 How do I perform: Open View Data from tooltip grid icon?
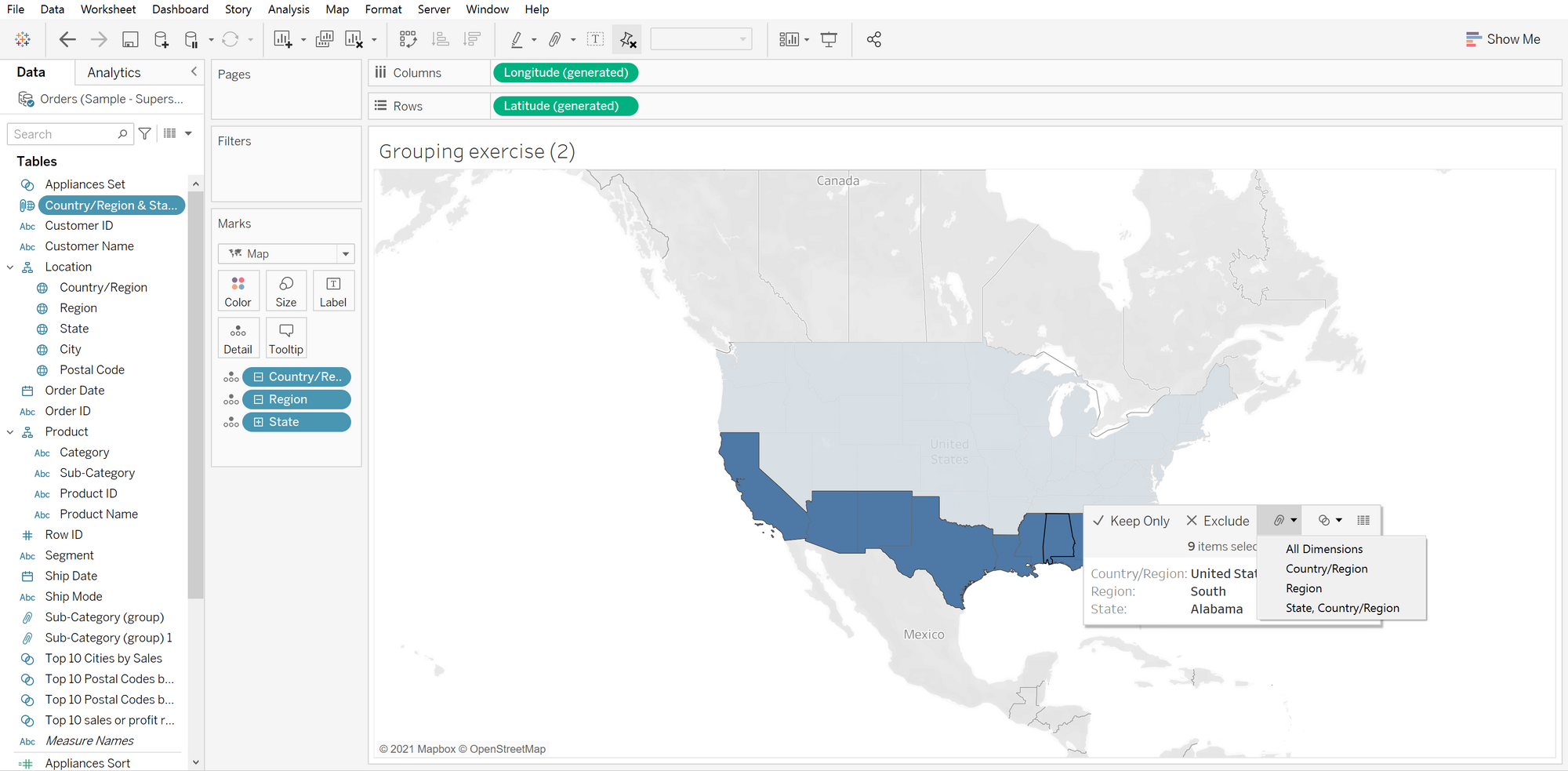(1363, 520)
